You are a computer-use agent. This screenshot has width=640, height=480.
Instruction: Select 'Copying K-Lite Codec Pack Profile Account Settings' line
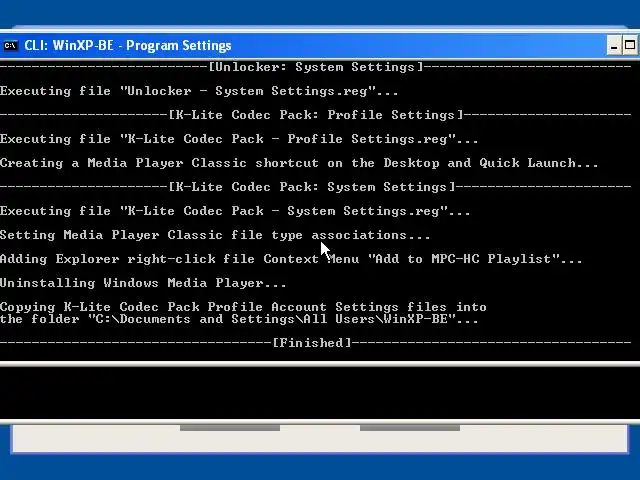(x=243, y=307)
